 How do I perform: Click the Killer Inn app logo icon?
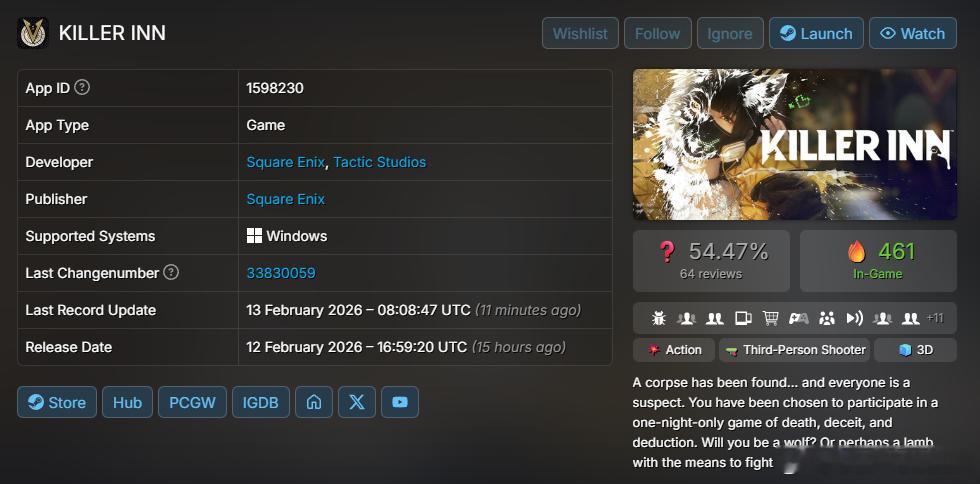[32, 33]
